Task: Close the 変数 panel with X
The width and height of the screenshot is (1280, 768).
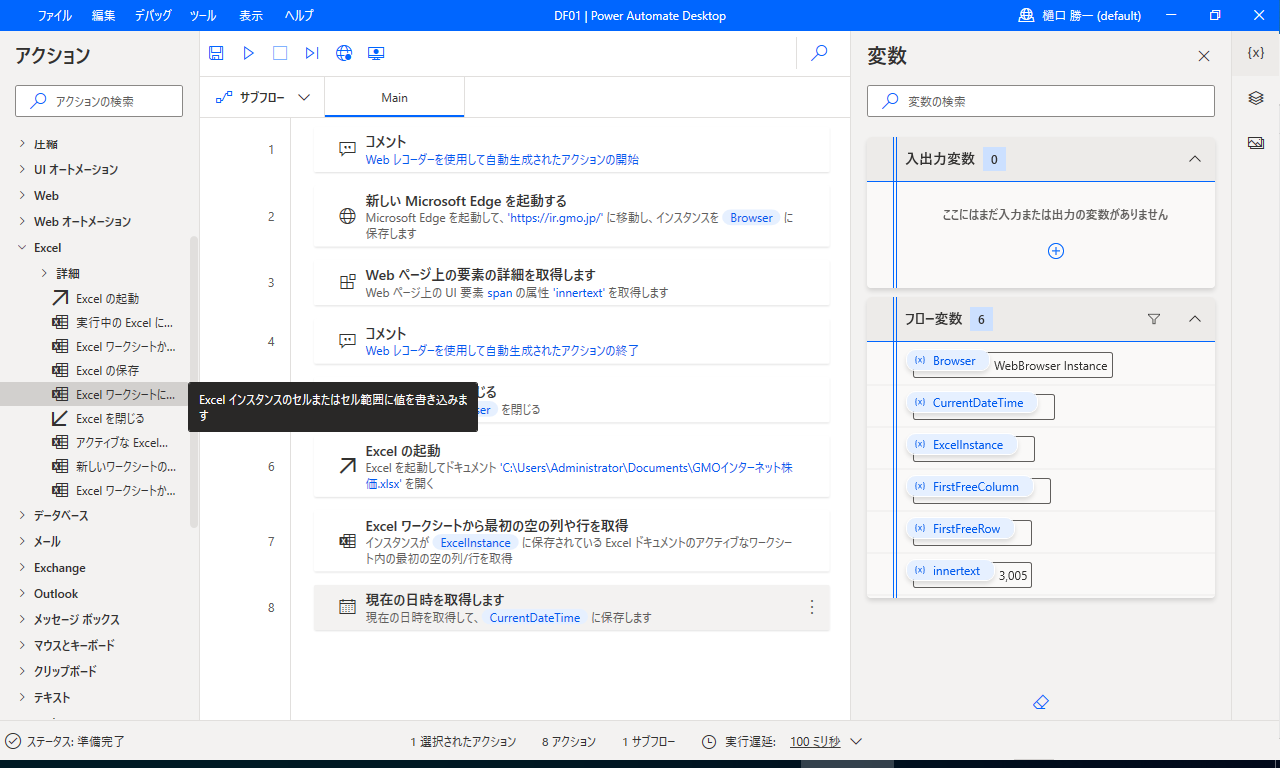Action: tap(1204, 56)
